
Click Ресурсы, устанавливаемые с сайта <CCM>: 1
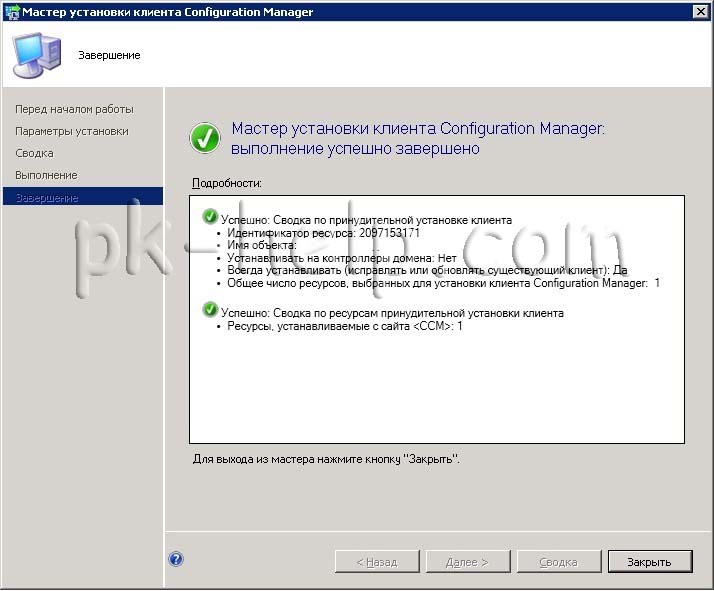click(345, 326)
